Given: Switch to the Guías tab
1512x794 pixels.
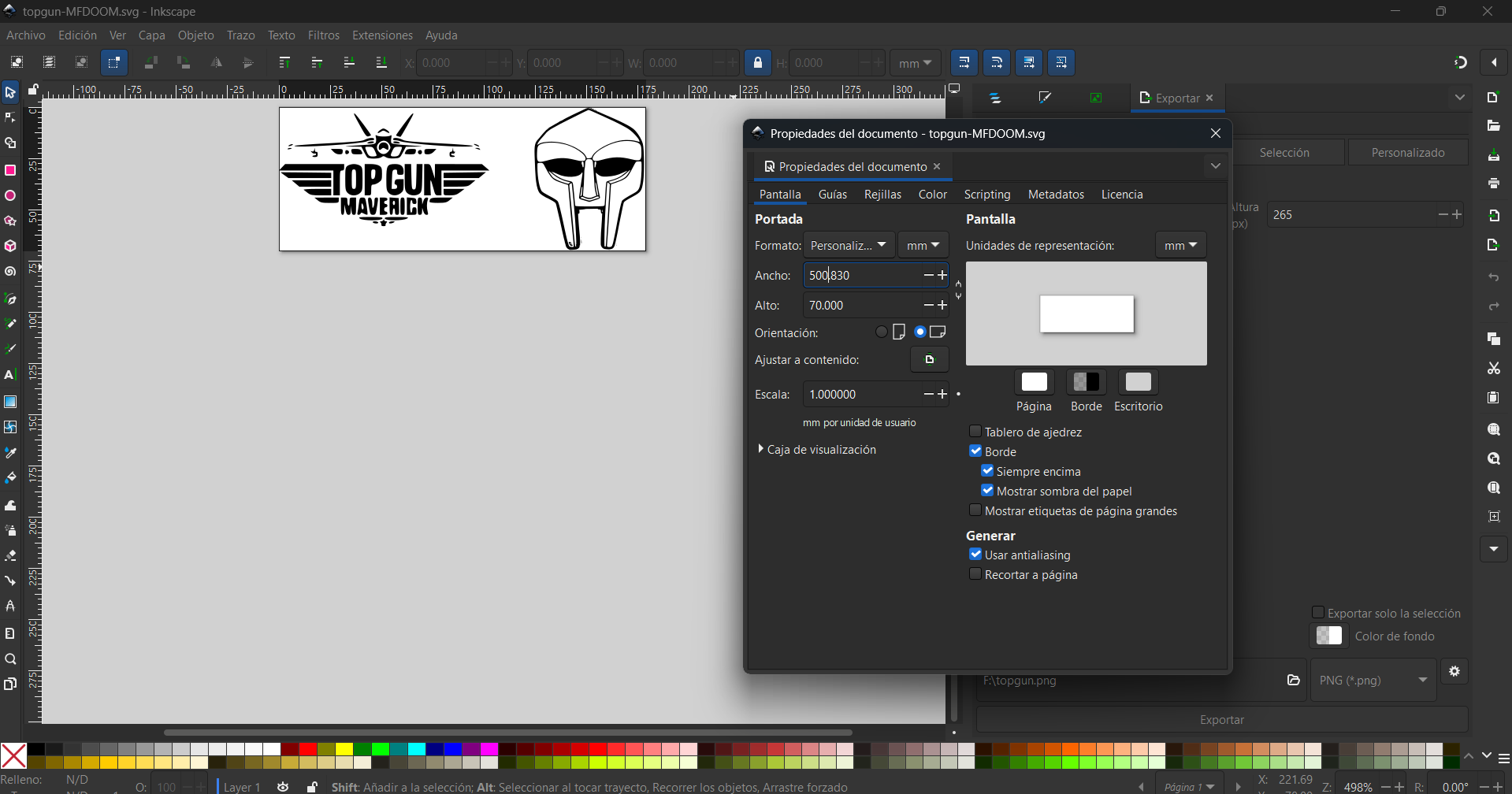Looking at the screenshot, I should tap(833, 195).
